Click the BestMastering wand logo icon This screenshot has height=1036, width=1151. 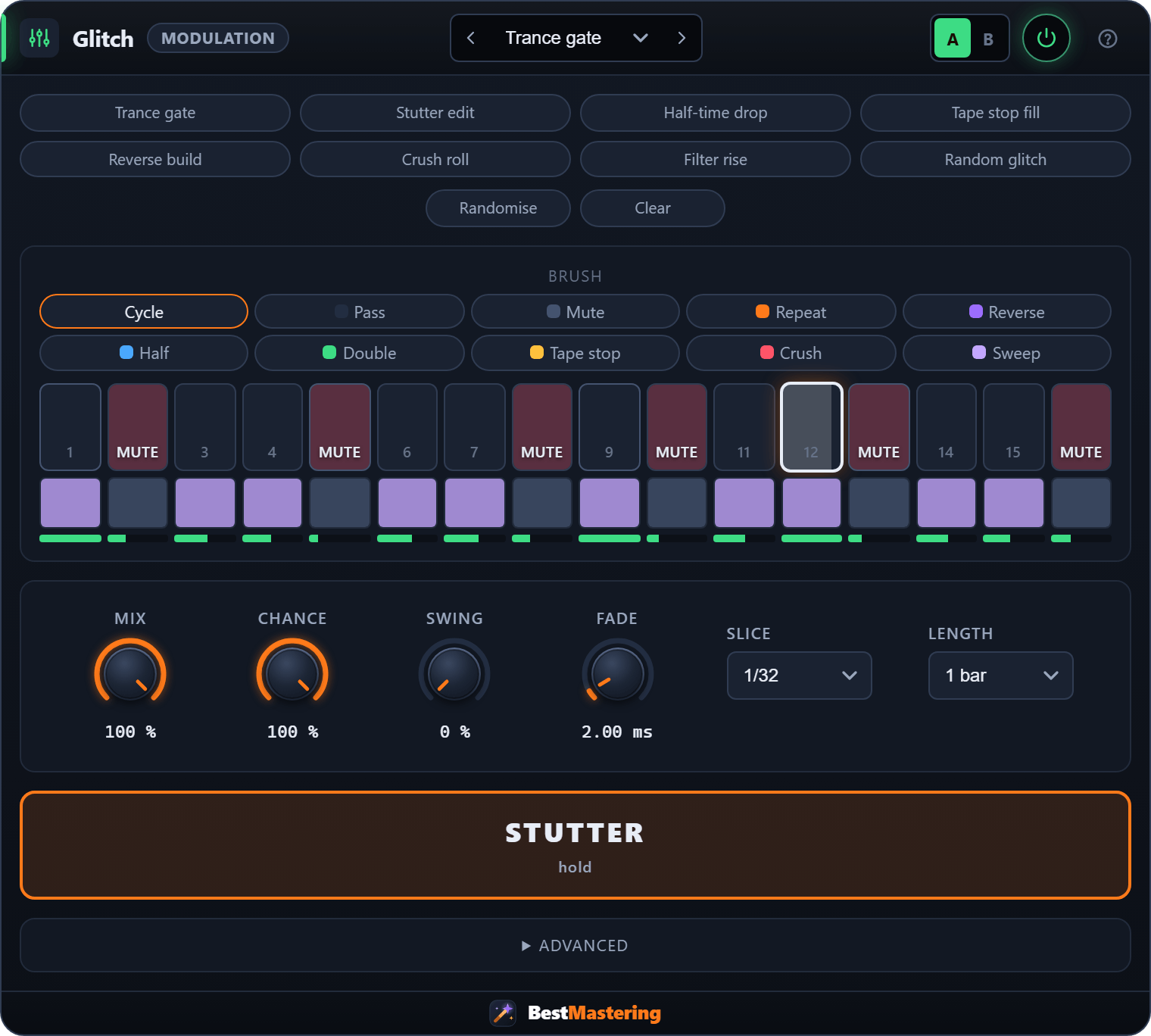(x=503, y=1013)
